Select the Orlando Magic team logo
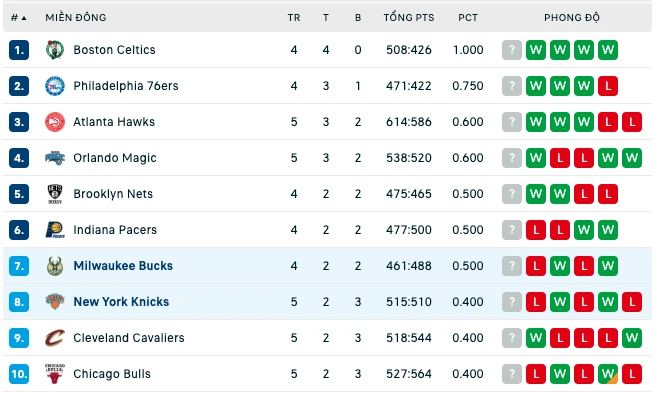This screenshot has height=394, width=655. pos(55,158)
